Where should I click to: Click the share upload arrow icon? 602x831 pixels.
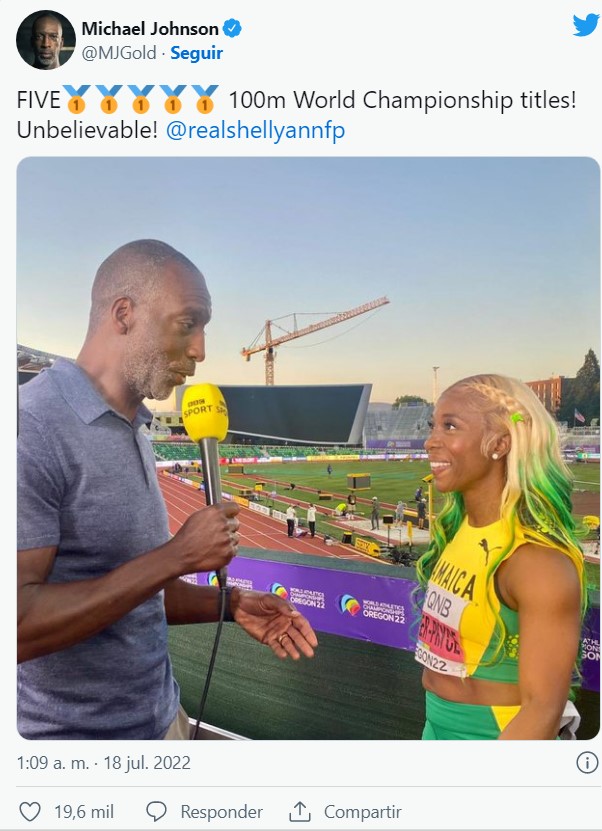299,811
